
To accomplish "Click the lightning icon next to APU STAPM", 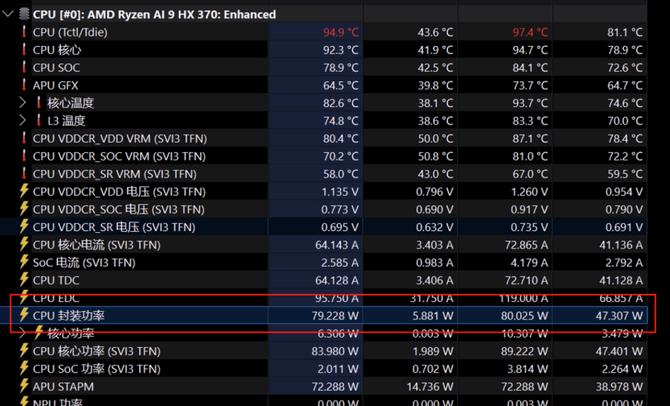I will point(24,386).
